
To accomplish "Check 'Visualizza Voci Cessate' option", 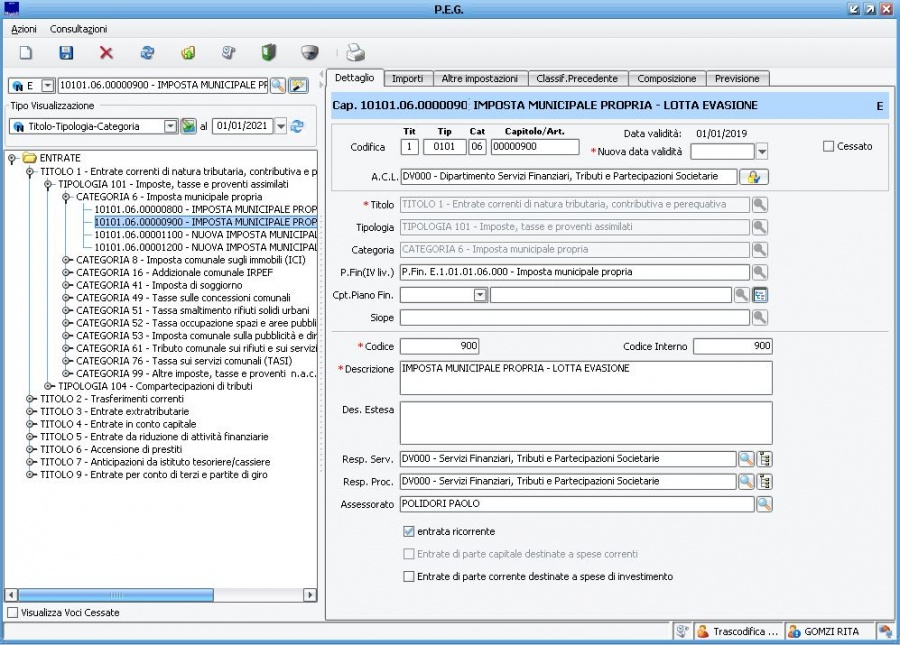I will (x=12, y=612).
